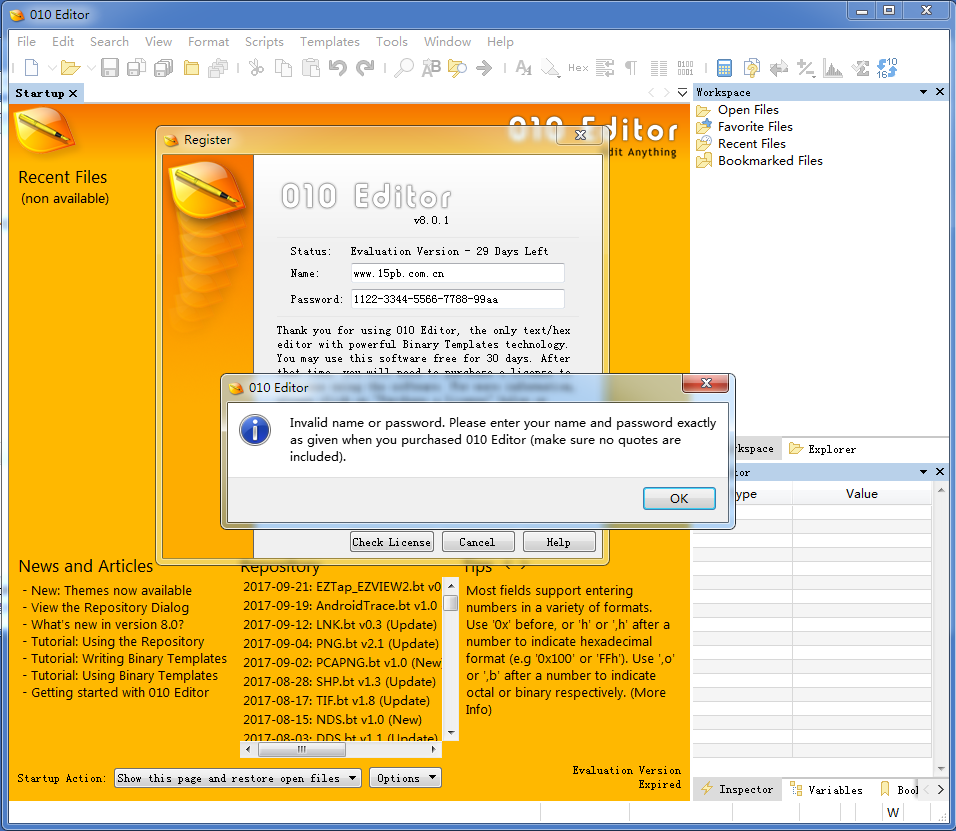Click the Font toolbar icon

click(523, 68)
